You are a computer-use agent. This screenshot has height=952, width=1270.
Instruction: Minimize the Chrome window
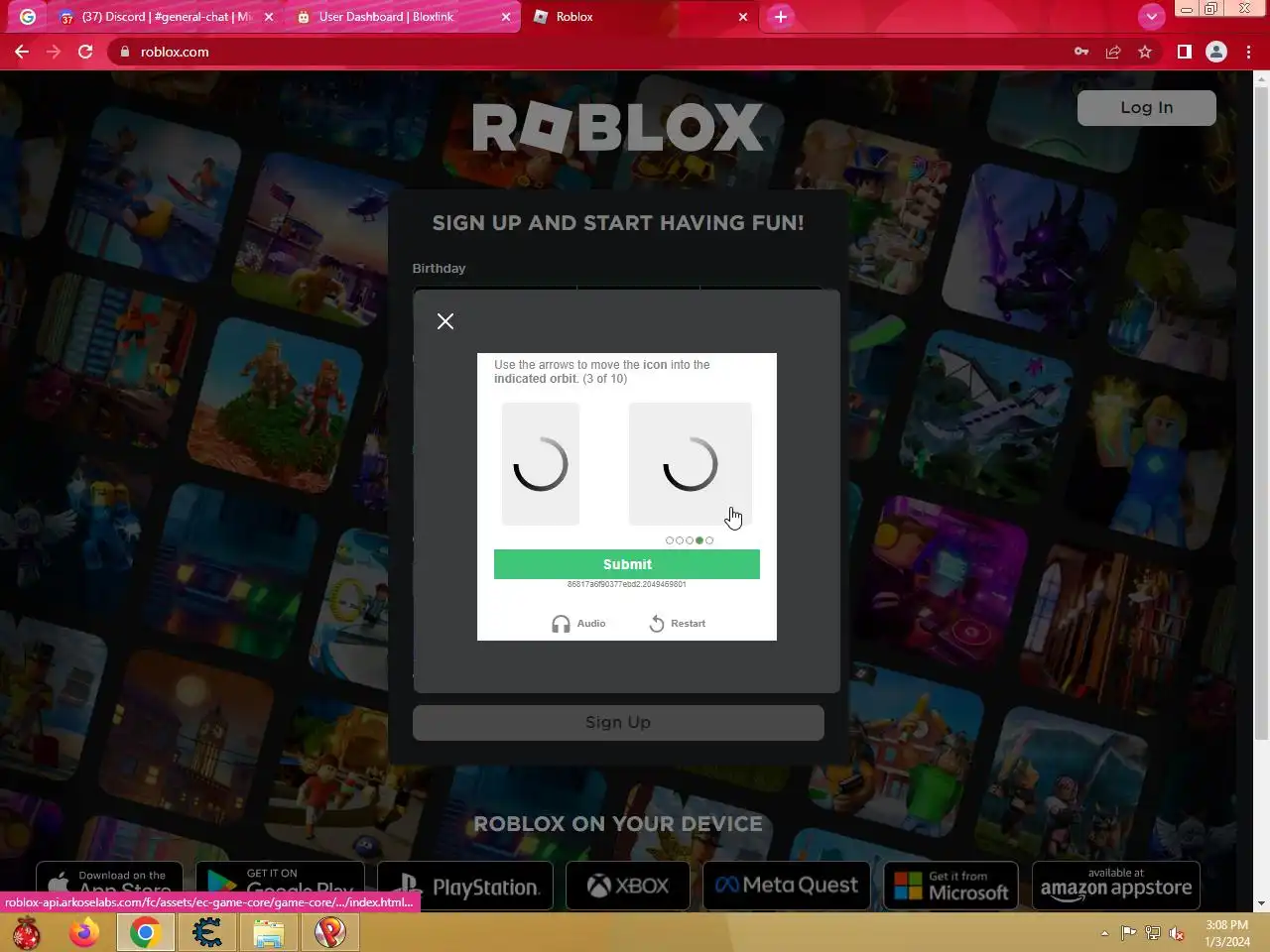[x=1186, y=8]
